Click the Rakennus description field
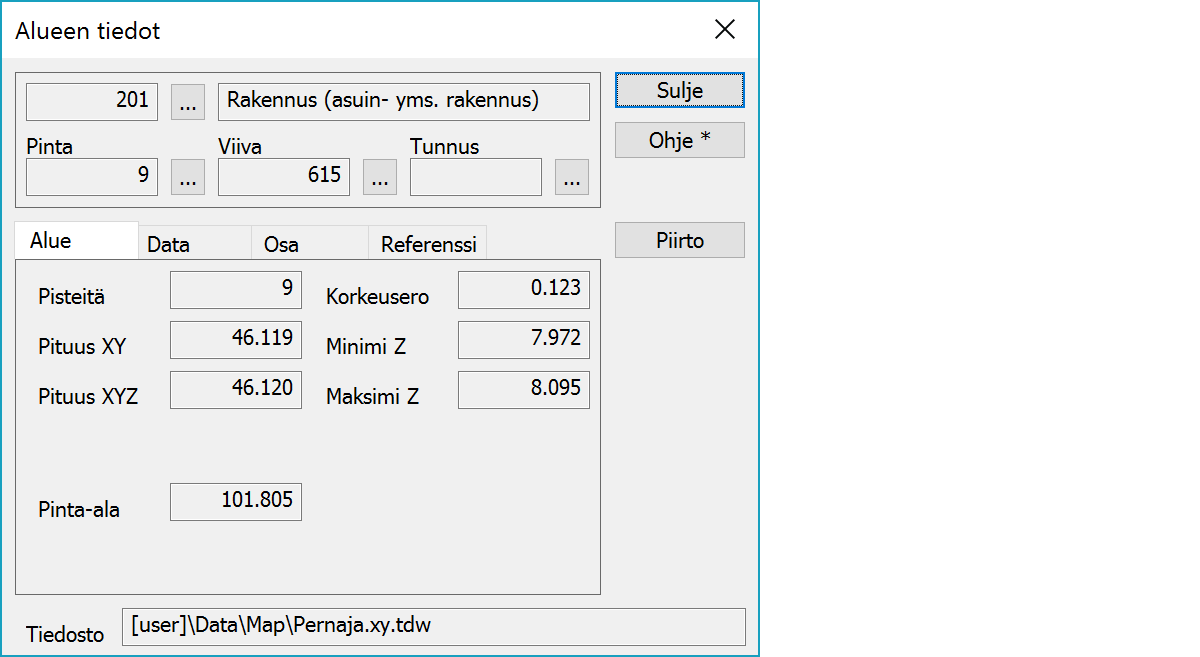This screenshot has width=1200, height=657. click(x=403, y=102)
